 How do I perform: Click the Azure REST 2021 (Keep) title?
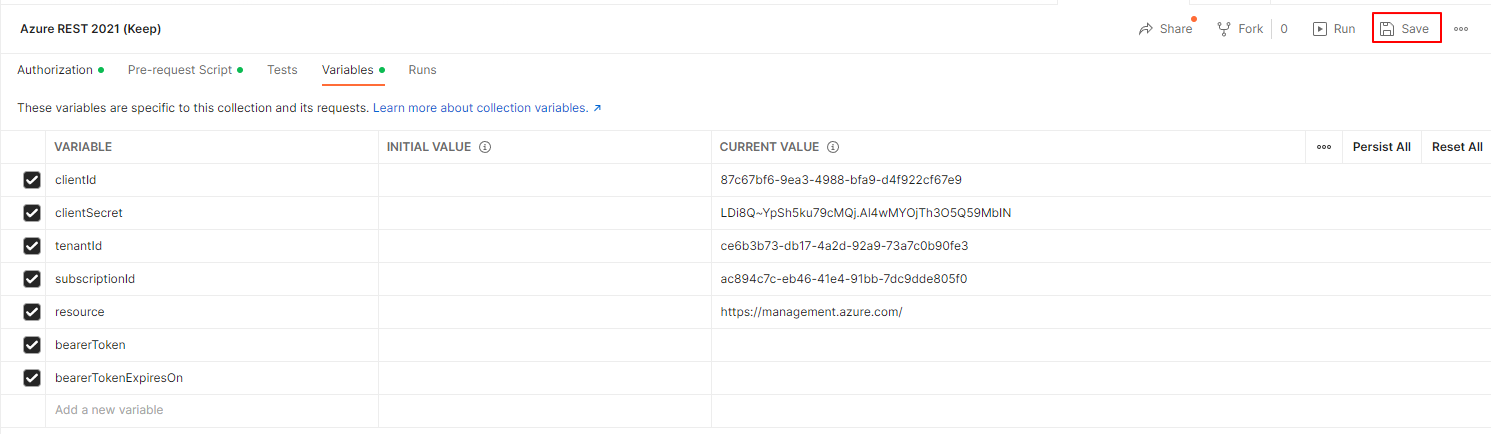coord(90,29)
